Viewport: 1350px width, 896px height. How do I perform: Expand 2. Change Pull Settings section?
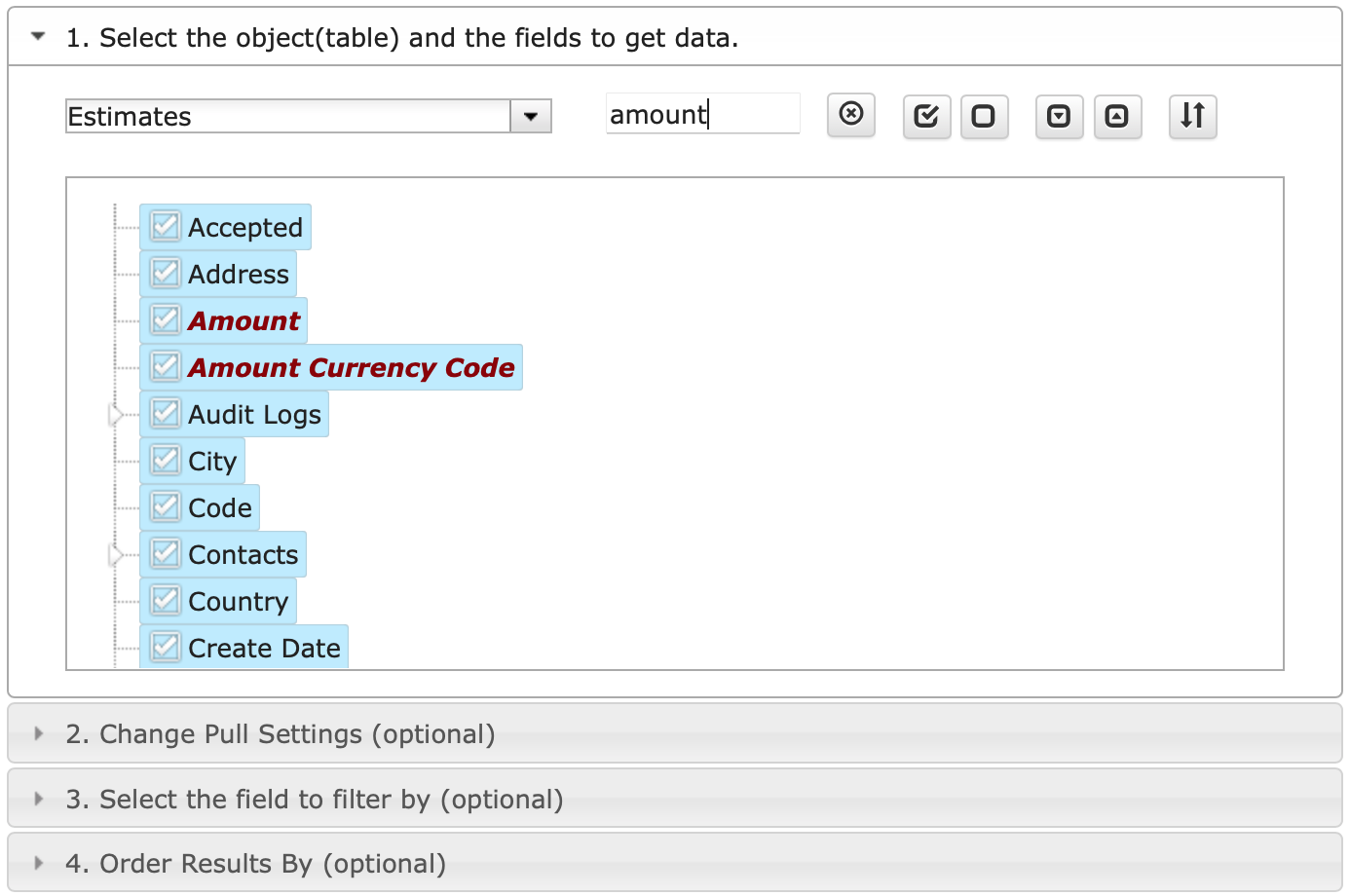[x=674, y=733]
